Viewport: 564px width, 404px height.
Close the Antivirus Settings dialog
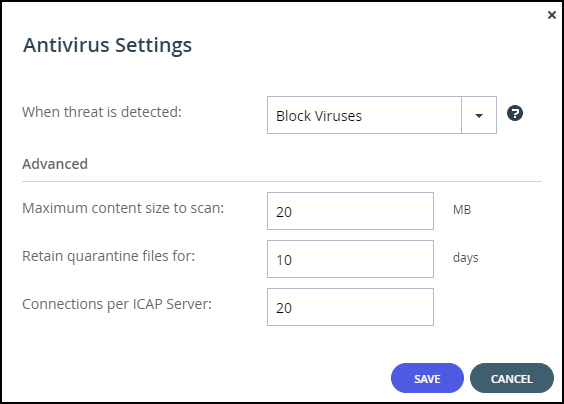[551, 15]
